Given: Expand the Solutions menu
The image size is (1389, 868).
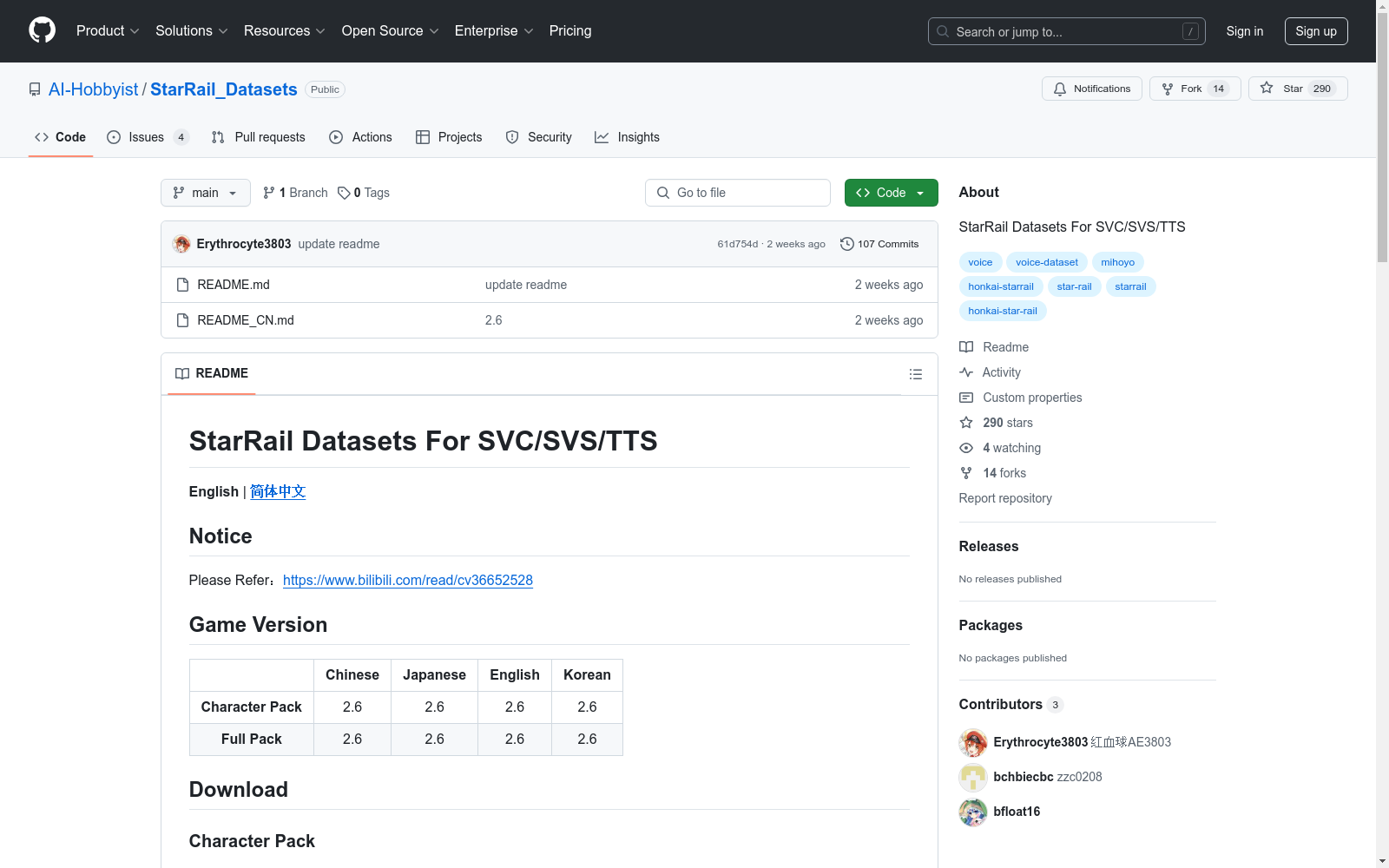Looking at the screenshot, I should (x=192, y=31).
